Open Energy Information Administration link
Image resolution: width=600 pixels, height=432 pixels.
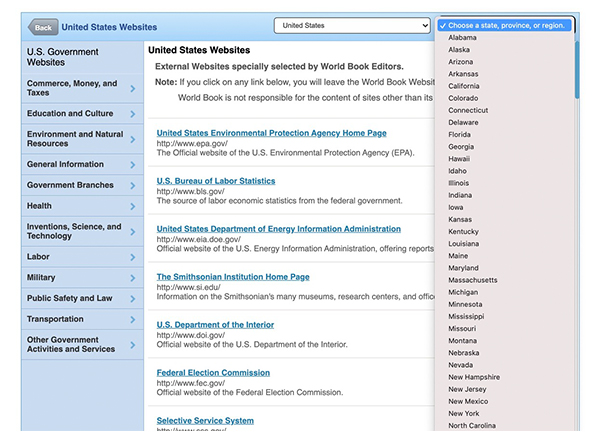pos(279,228)
